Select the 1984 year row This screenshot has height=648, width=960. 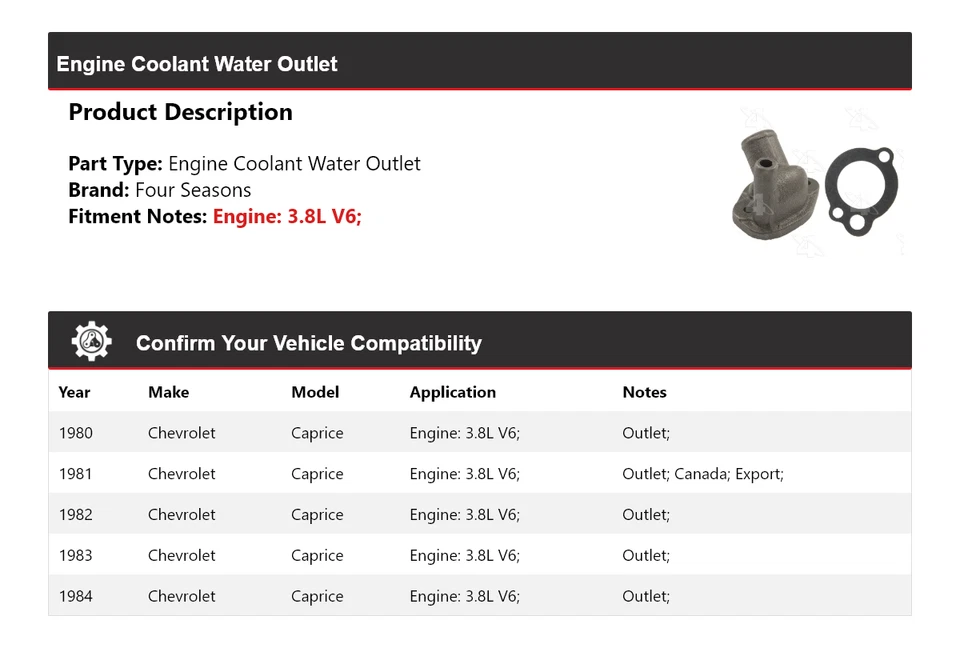click(76, 596)
